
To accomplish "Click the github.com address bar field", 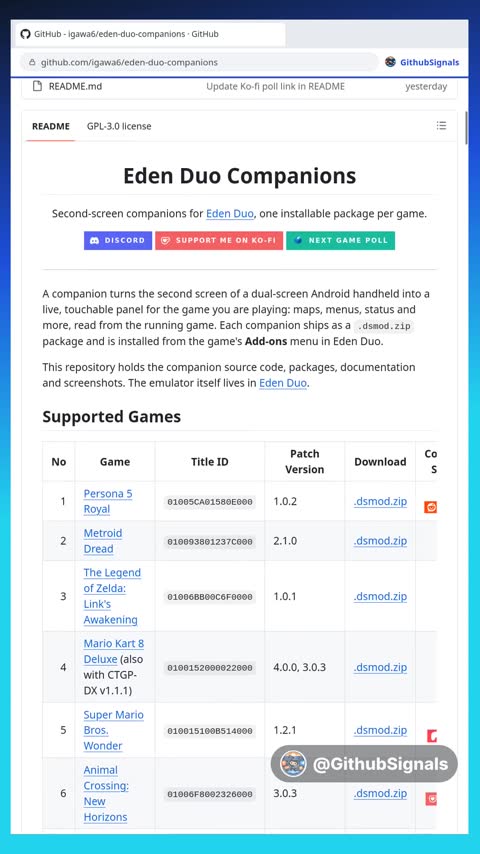I will (x=199, y=63).
